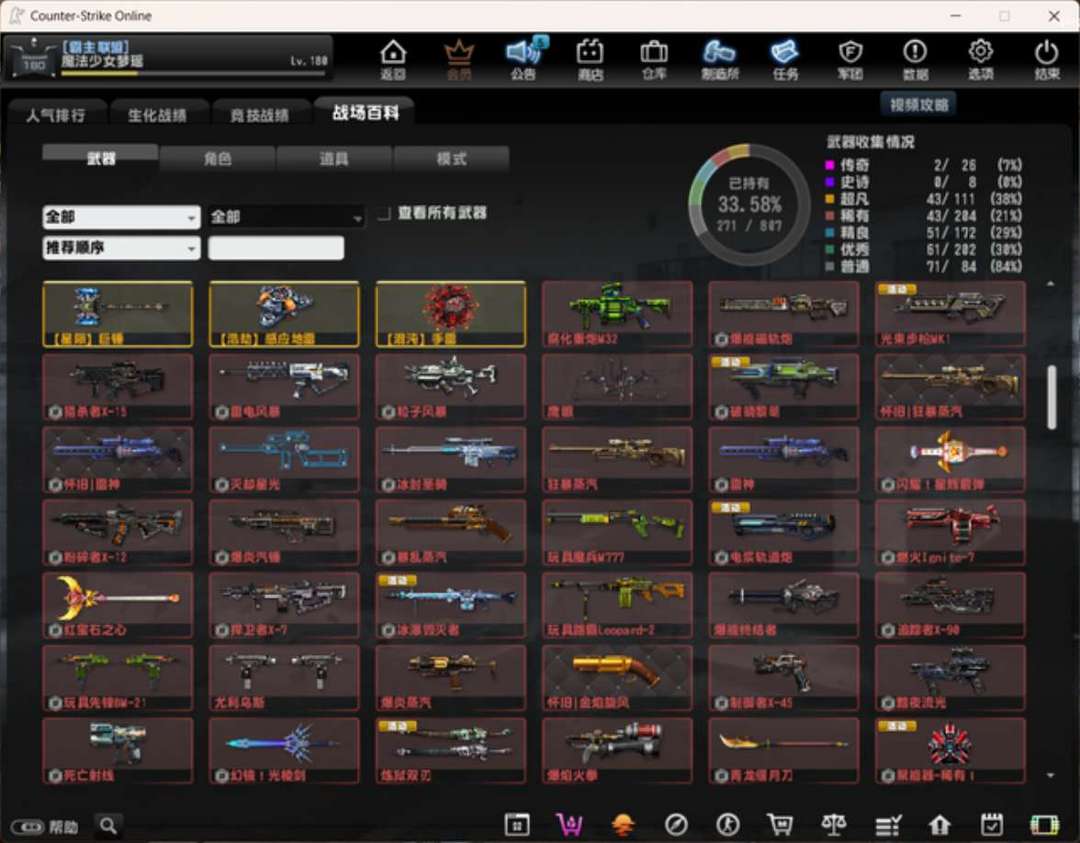Screen dimensions: 1080x843
Task: Click the pink shopping basket icon
Action: pyautogui.click(x=570, y=824)
